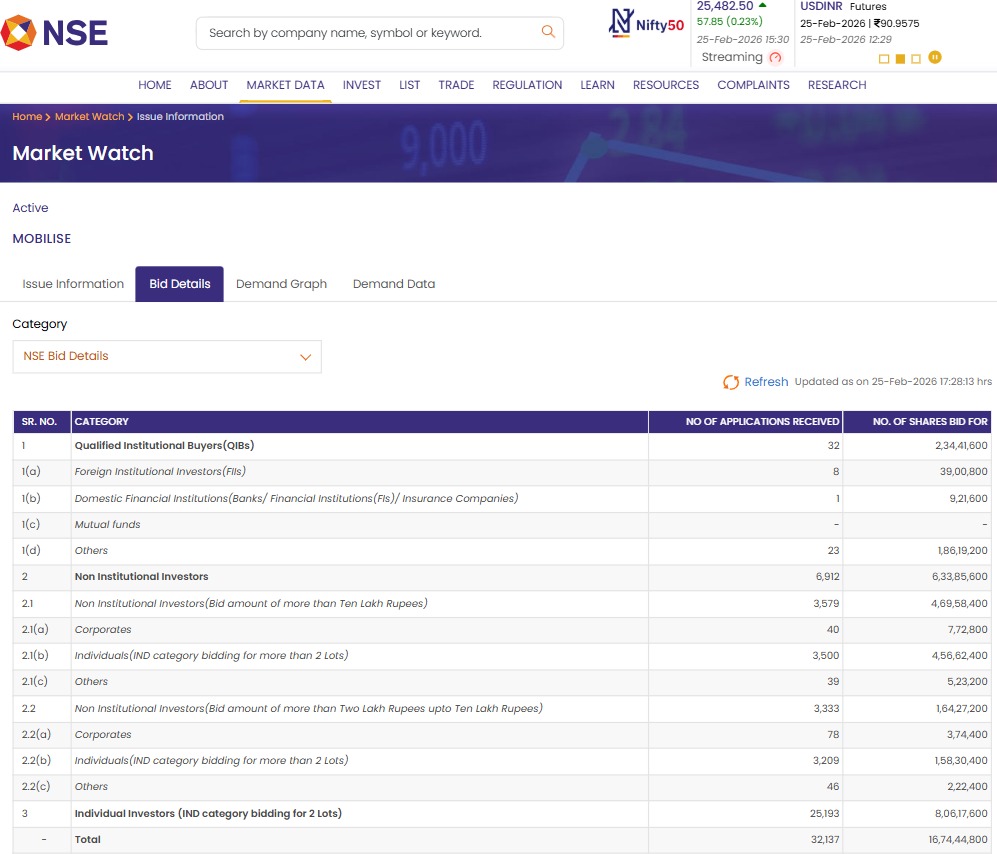The width and height of the screenshot is (997, 854).
Task: Click Domestic Financial Institutions row label
Action: (296, 498)
